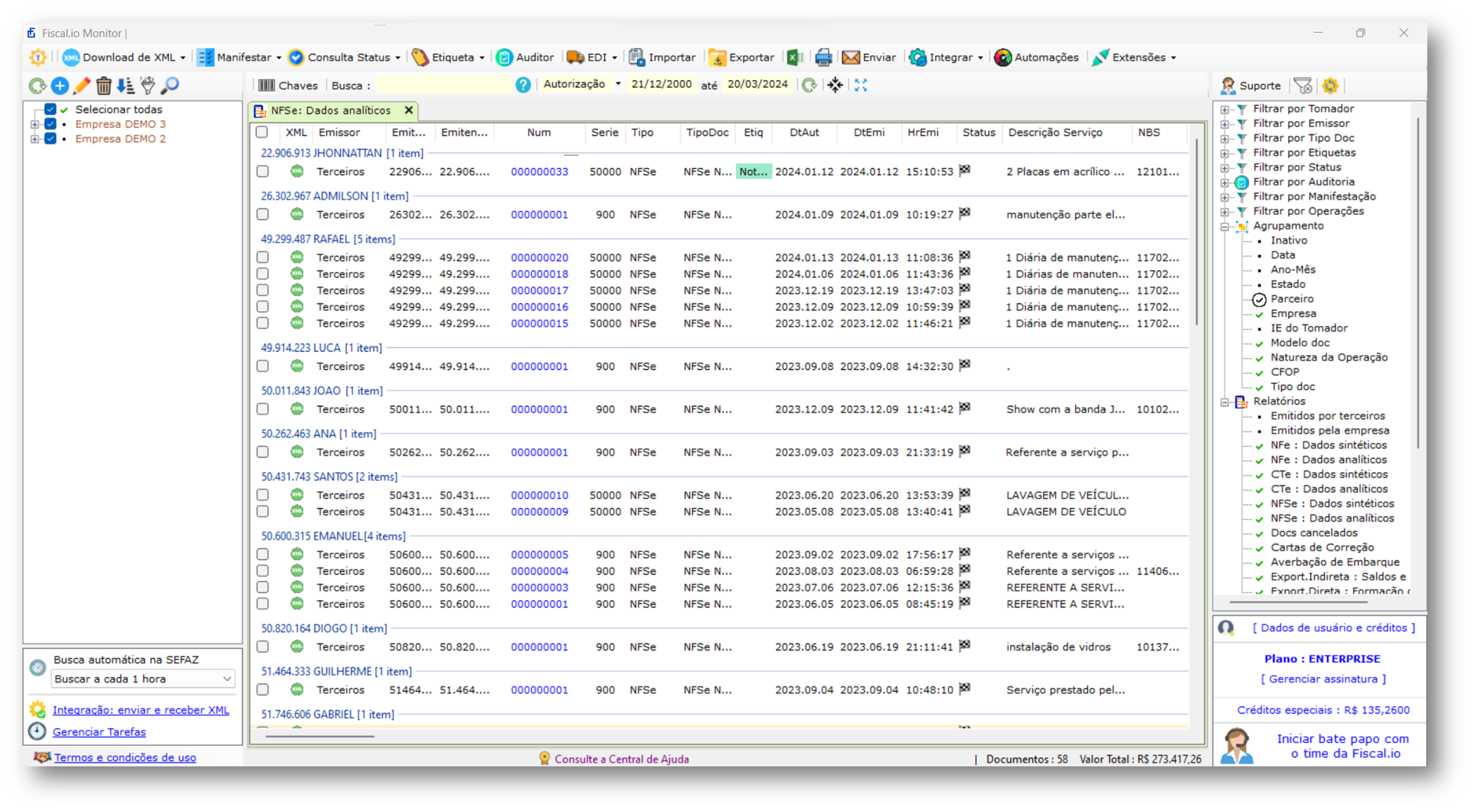This screenshot has width=1473, height=812.
Task: Click XML icon in ADMILSON row
Action: pyautogui.click(x=297, y=214)
